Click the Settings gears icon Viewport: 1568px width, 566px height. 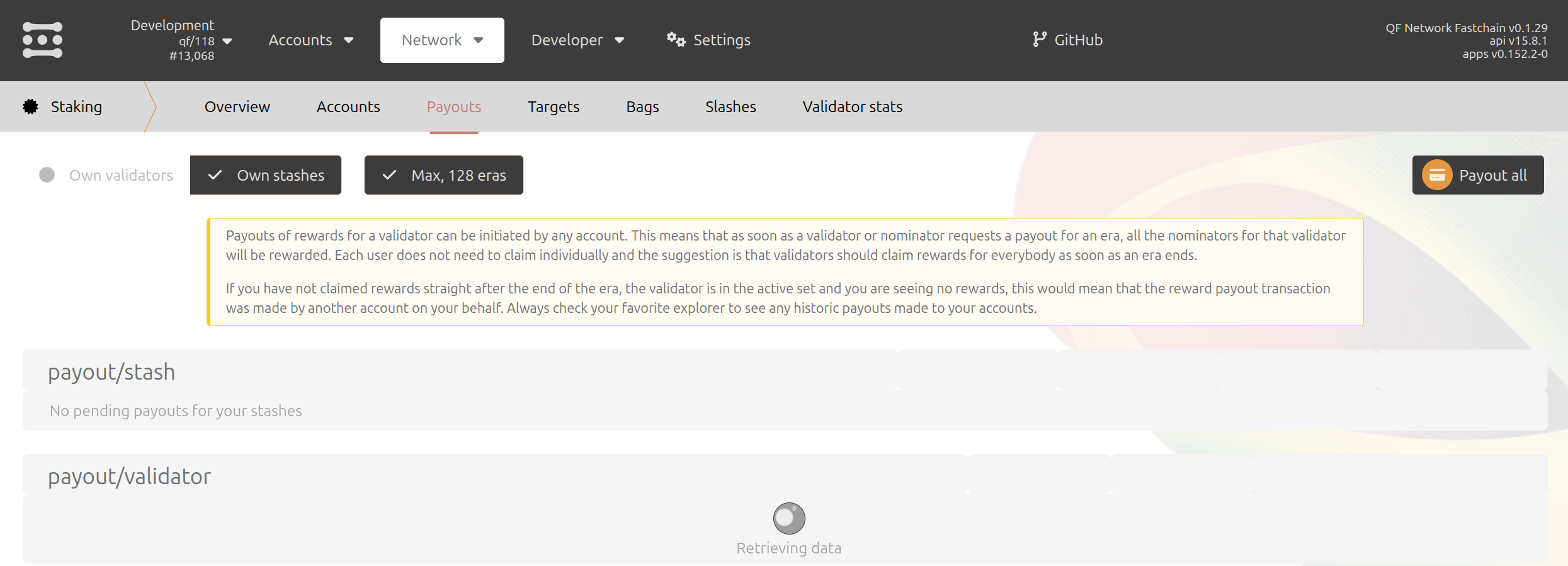pyautogui.click(x=676, y=40)
